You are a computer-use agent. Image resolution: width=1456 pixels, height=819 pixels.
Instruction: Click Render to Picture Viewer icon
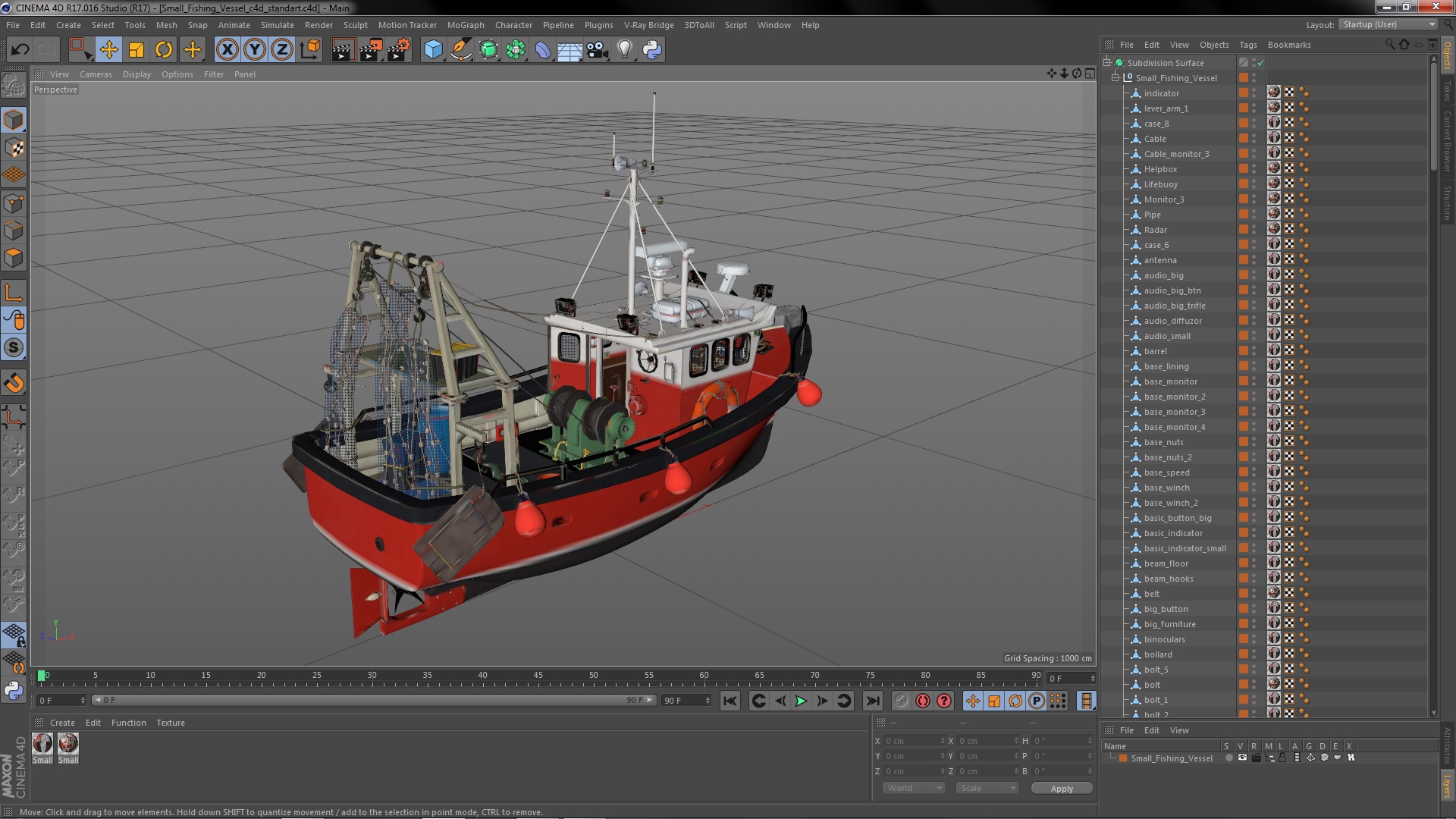click(371, 50)
